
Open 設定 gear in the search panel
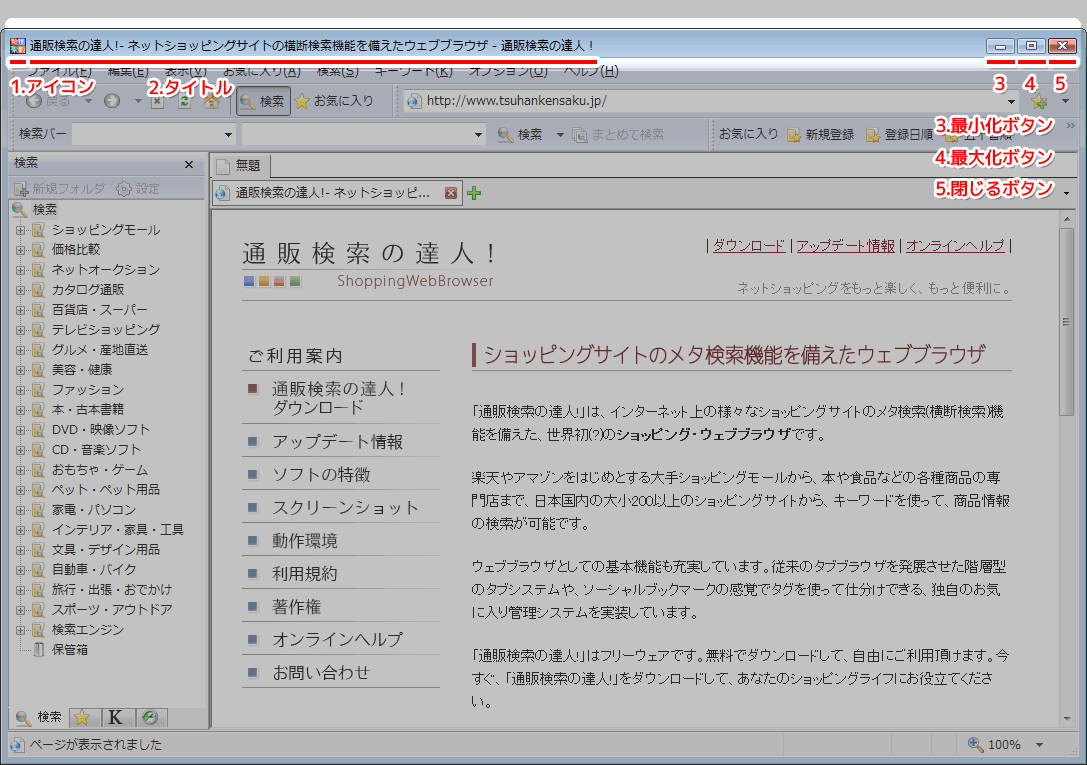point(138,188)
